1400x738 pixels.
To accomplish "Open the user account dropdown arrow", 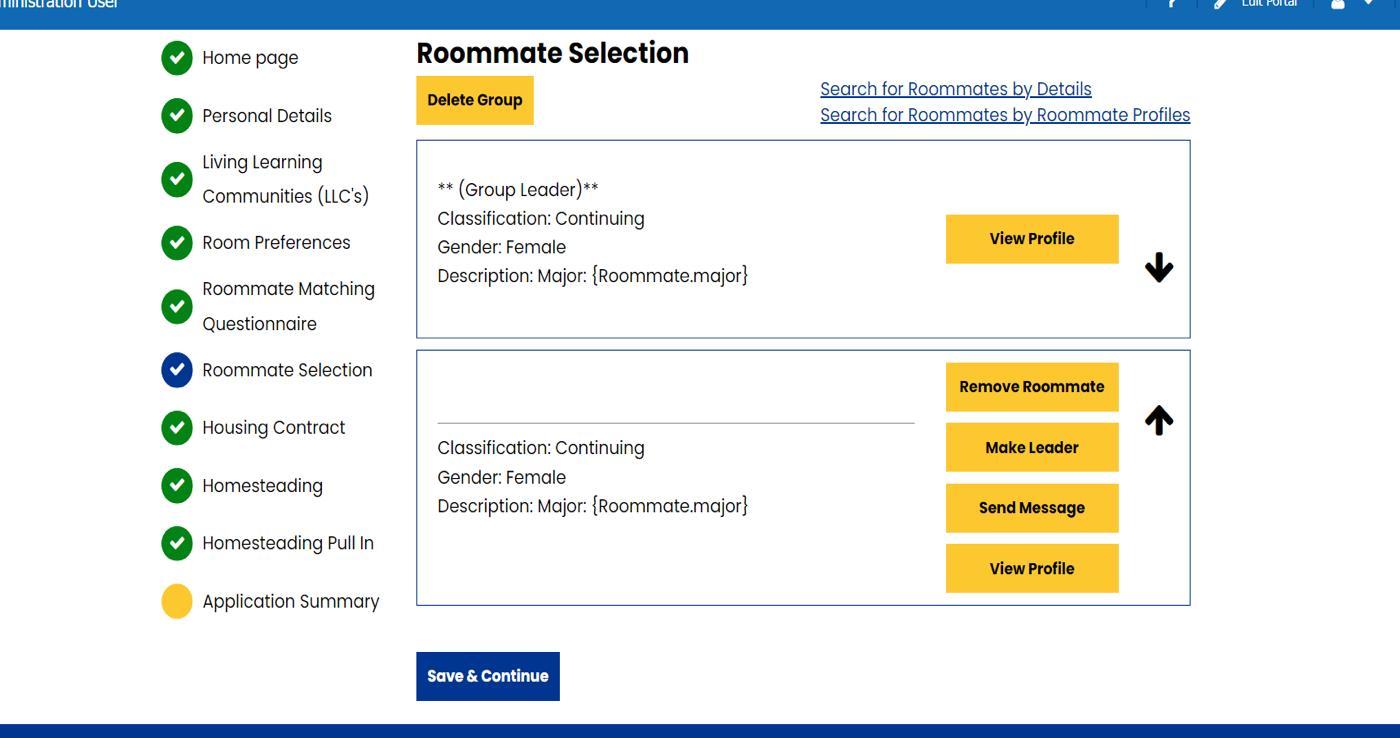I will click(1368, 4).
